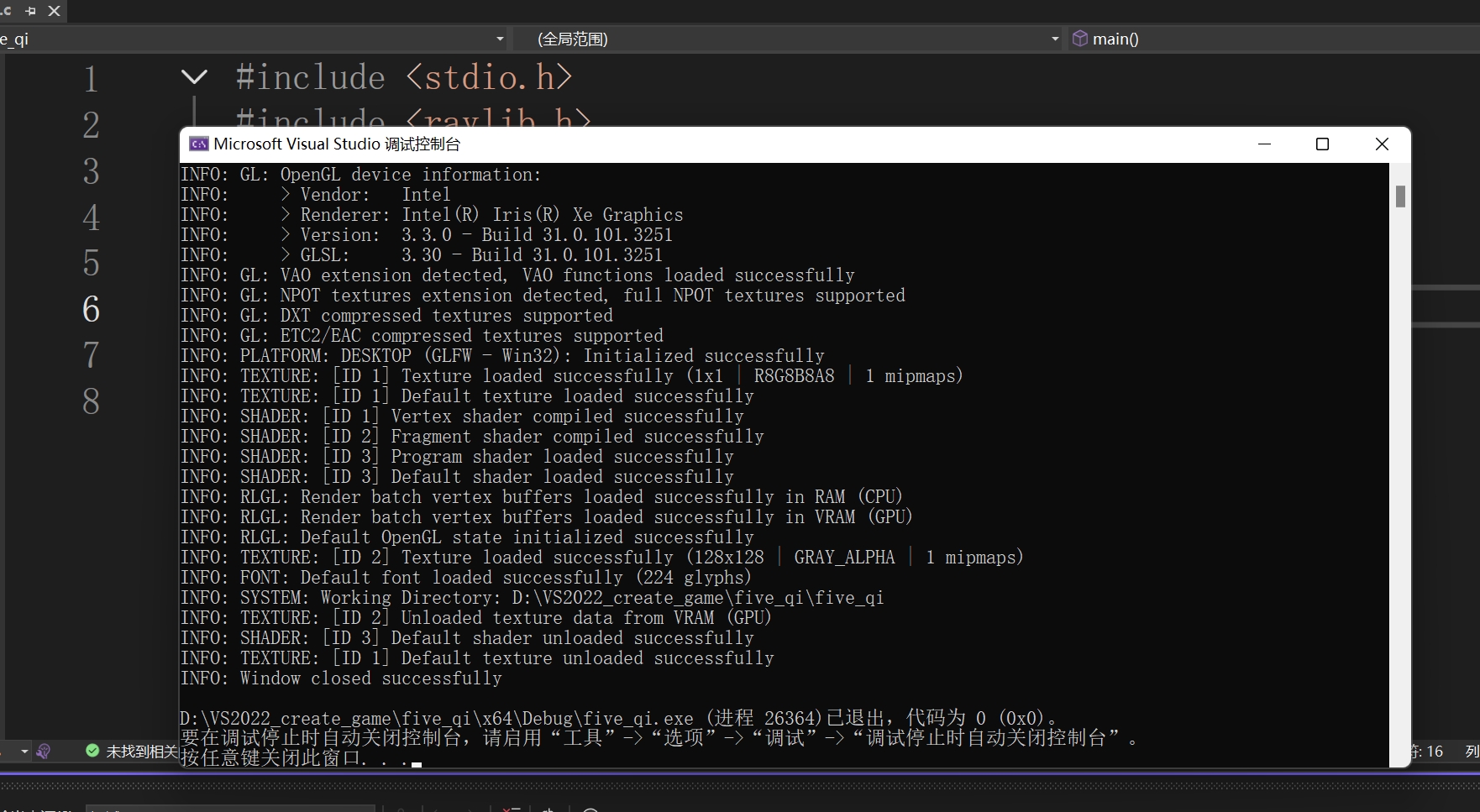Pin the open editor tab
The image size is (1480, 812).
coord(31,11)
